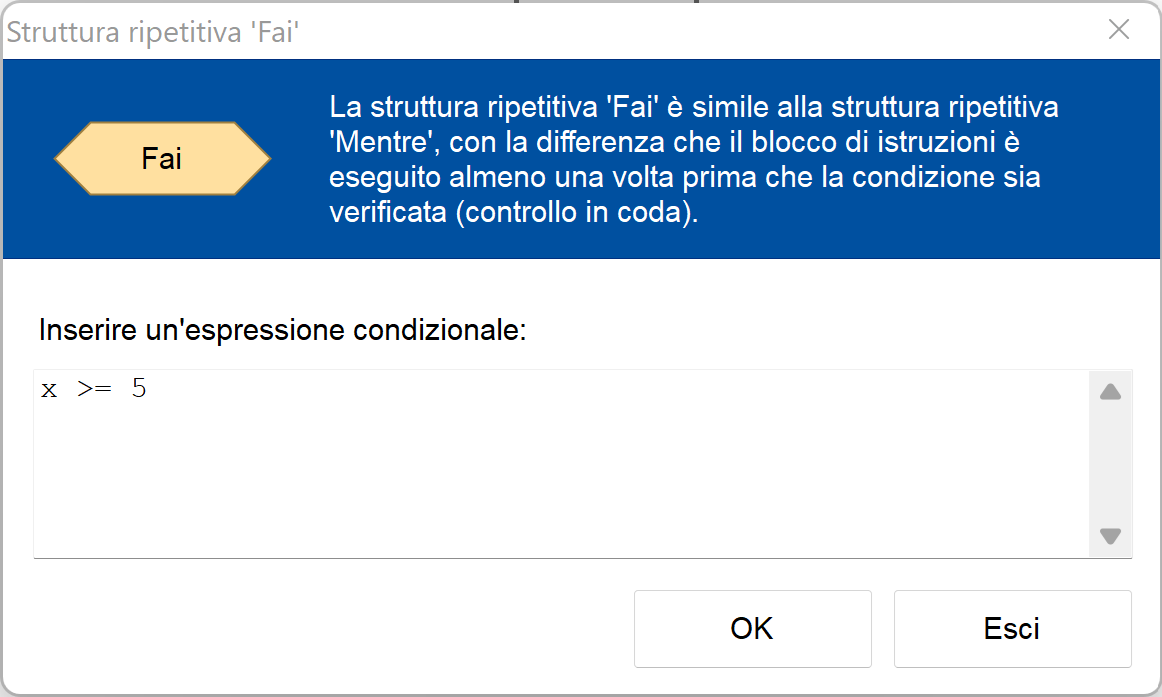Image resolution: width=1162 pixels, height=697 pixels.
Task: Click the '>=' operator in the expression
Action: pyautogui.click(x=94, y=389)
